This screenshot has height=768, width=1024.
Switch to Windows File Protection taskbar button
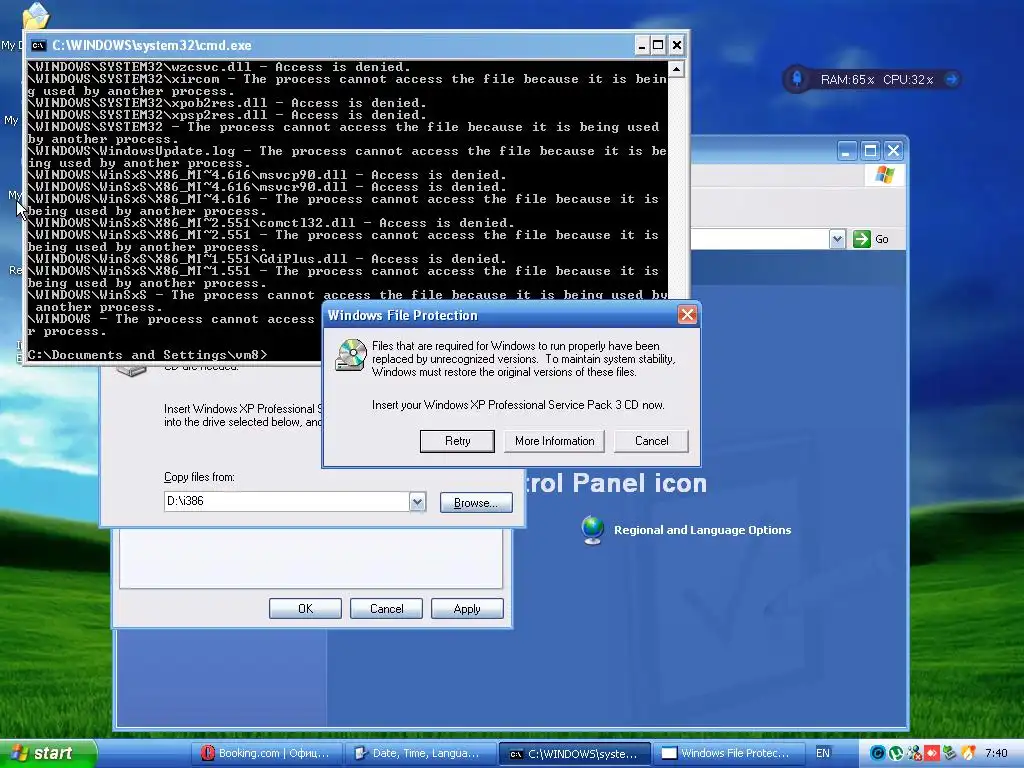[x=728, y=754]
